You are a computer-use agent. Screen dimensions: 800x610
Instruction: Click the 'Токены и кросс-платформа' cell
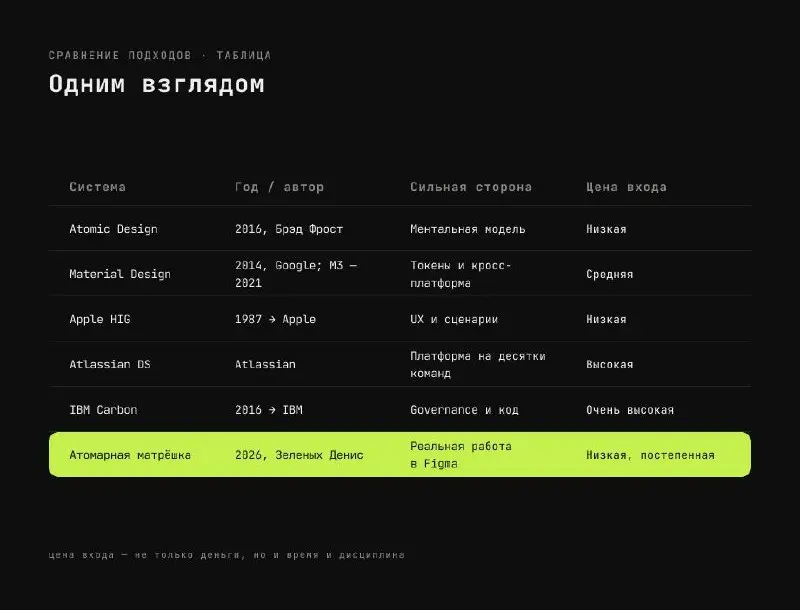coord(460,274)
